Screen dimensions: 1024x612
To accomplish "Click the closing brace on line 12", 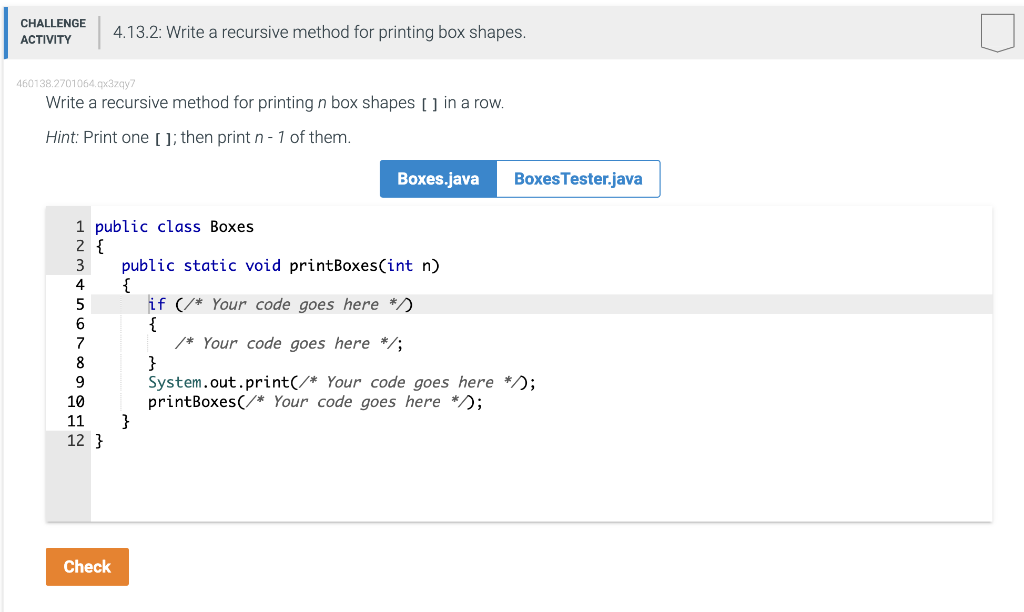I will tap(100, 440).
